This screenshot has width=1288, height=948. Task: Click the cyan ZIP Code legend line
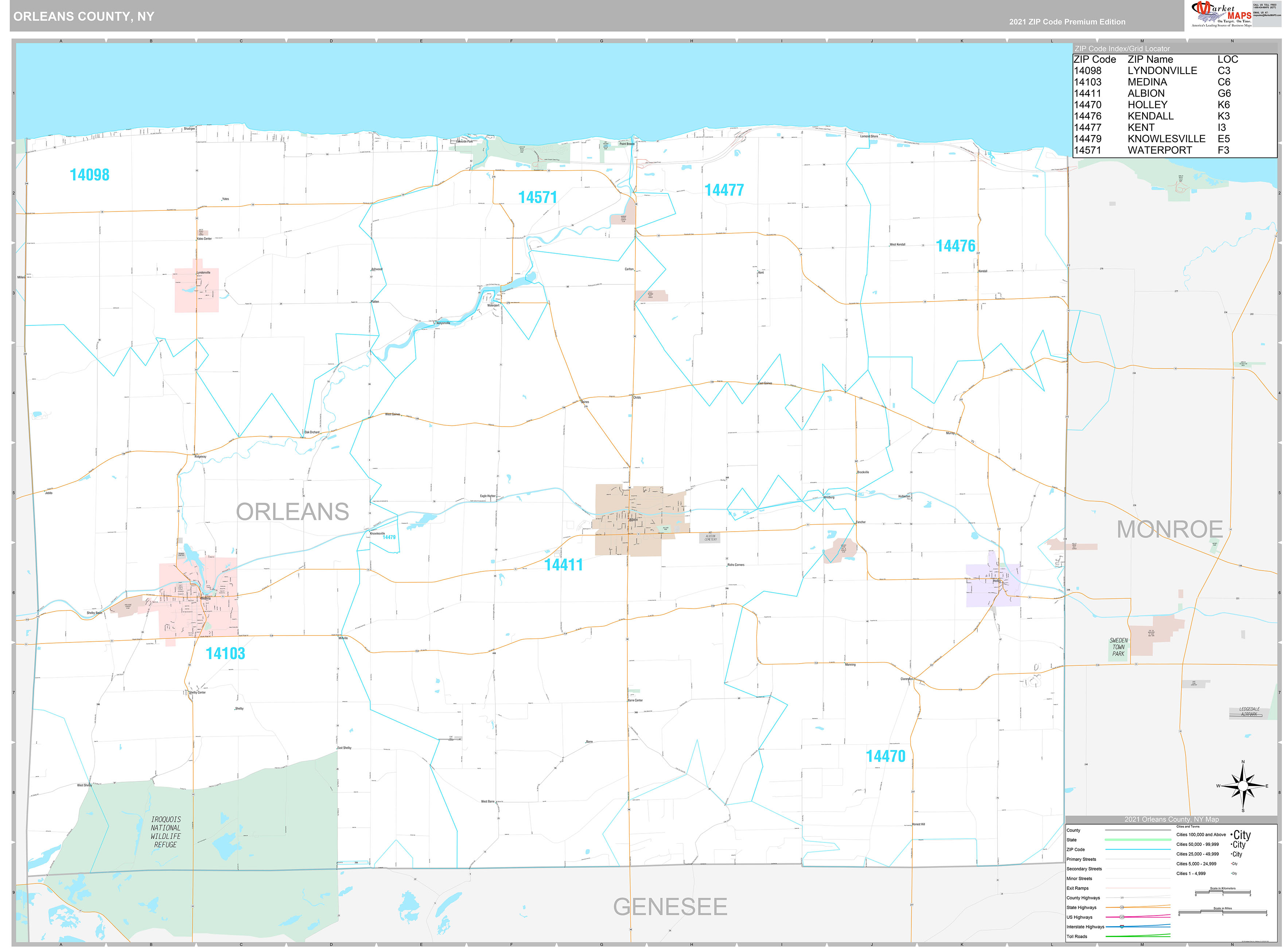tap(1138, 849)
